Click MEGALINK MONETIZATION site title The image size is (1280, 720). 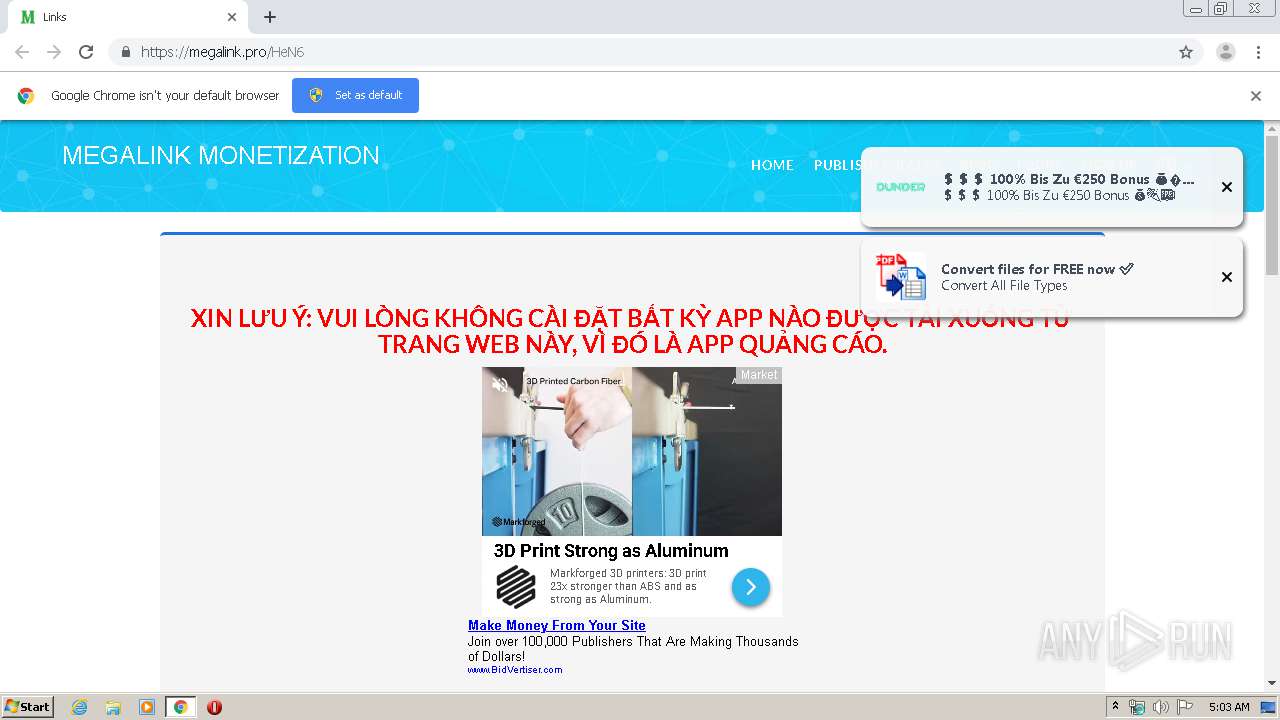(221, 155)
